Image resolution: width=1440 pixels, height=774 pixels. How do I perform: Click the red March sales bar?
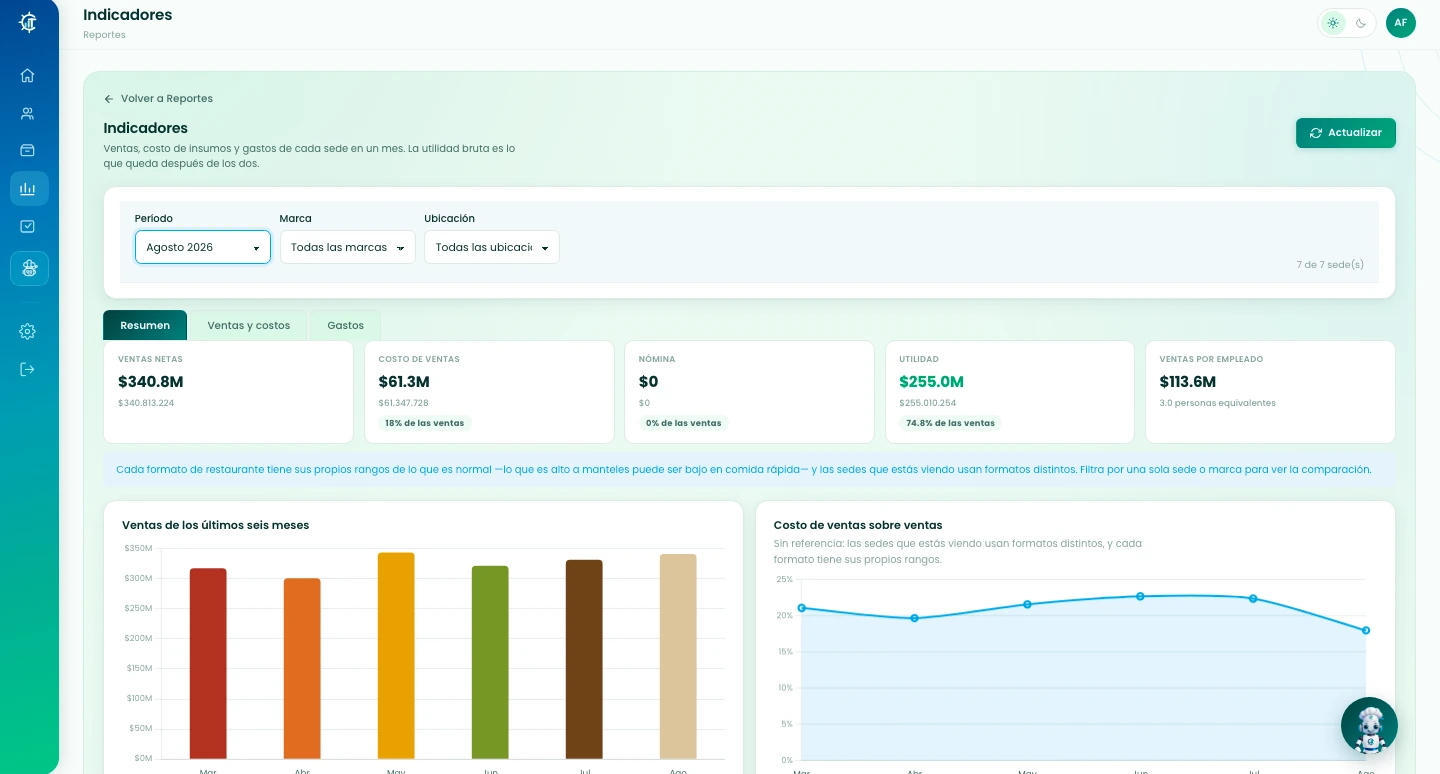tap(208, 663)
